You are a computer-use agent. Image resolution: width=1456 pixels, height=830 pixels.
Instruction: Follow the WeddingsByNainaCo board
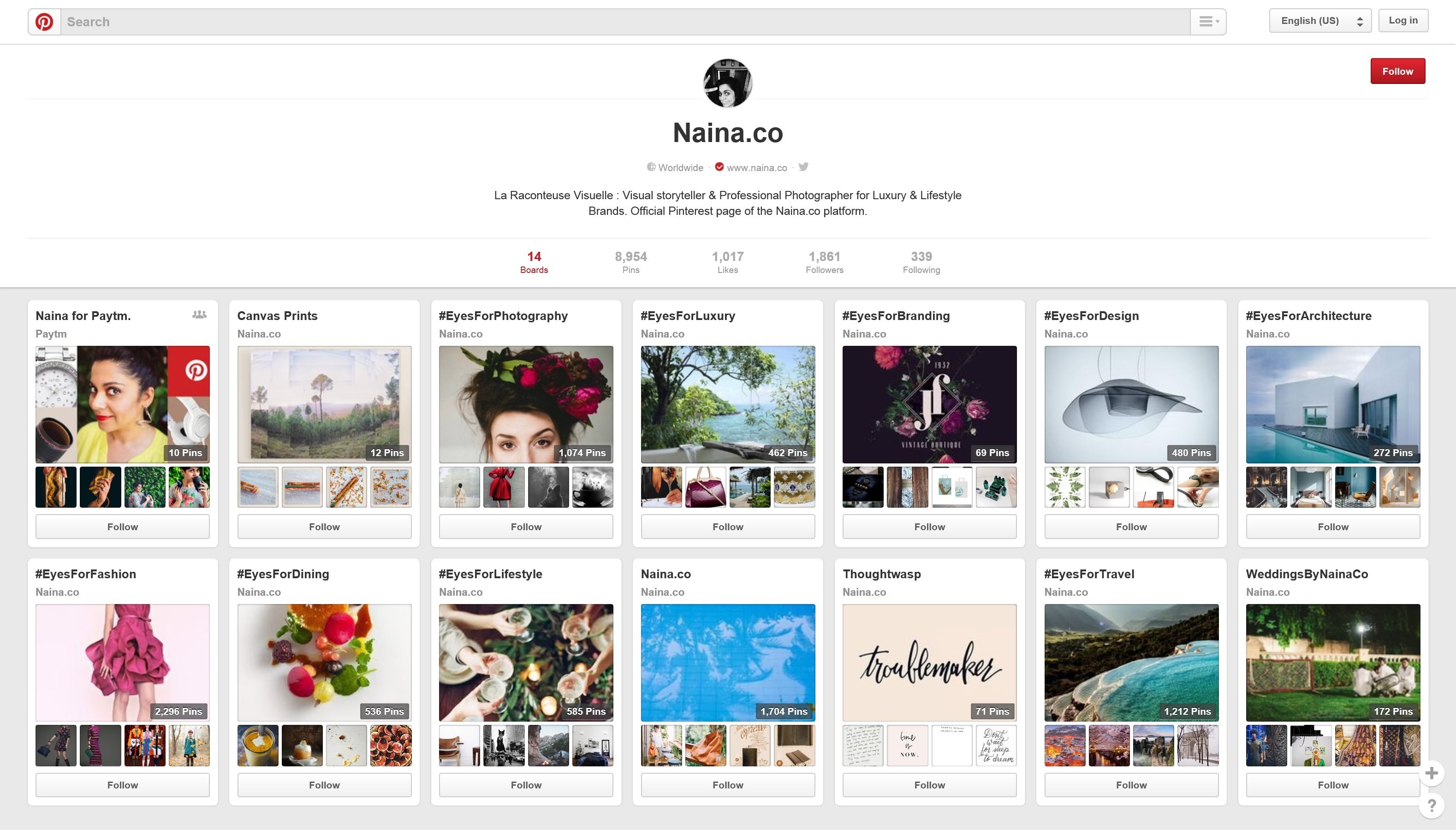point(1333,785)
